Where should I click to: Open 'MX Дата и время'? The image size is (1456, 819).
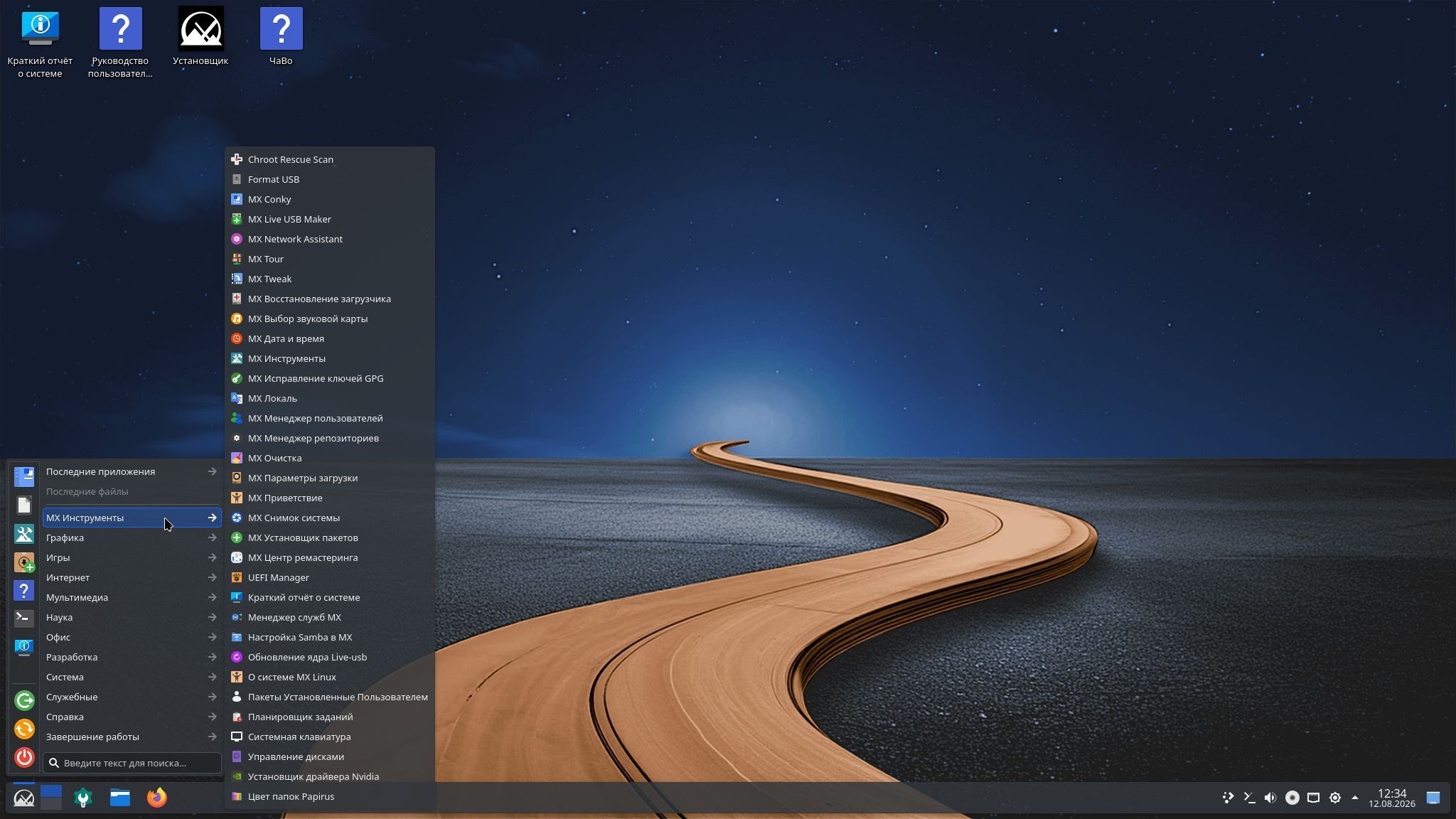point(330,338)
